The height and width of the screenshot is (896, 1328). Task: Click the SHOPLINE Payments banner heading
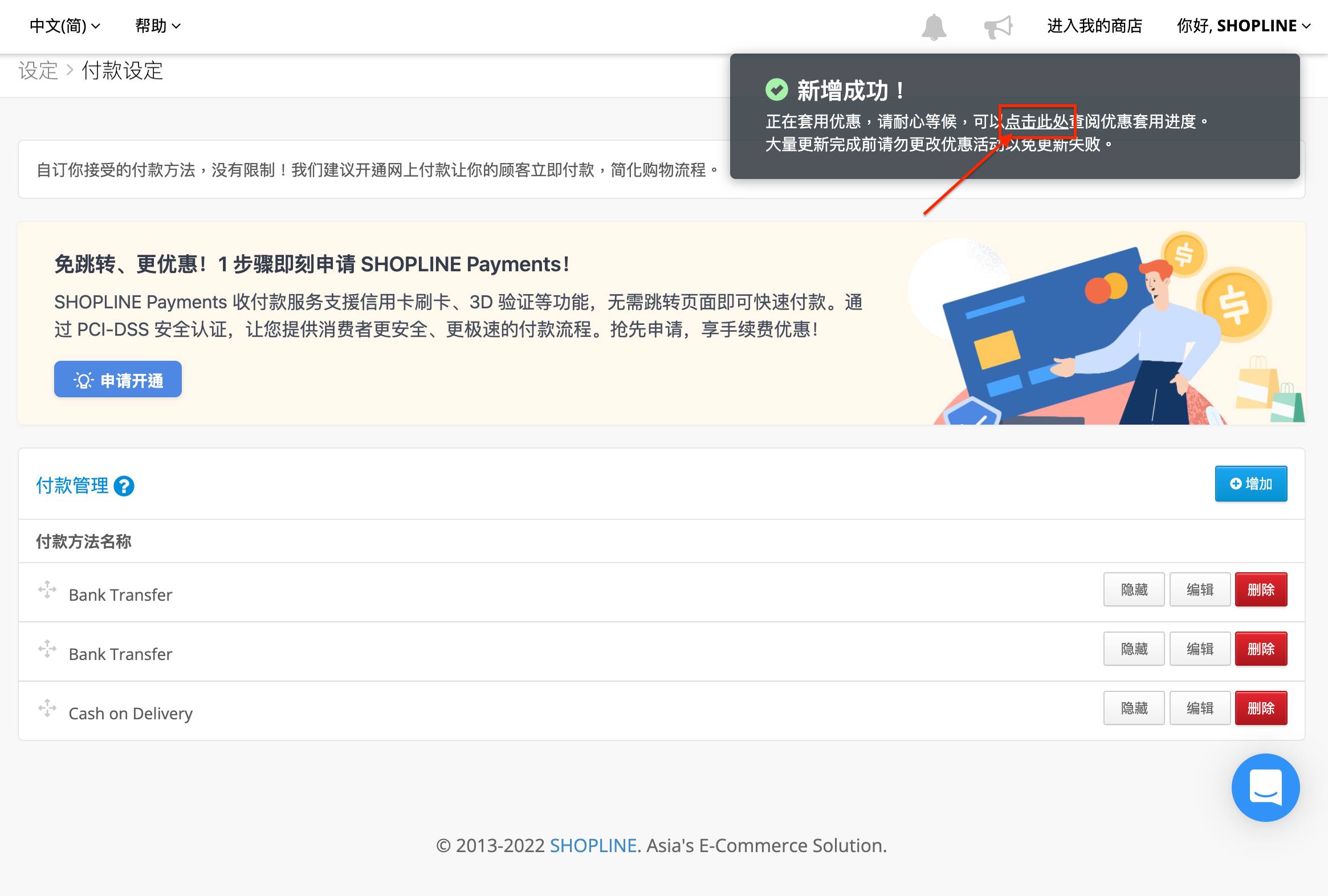pos(312,264)
